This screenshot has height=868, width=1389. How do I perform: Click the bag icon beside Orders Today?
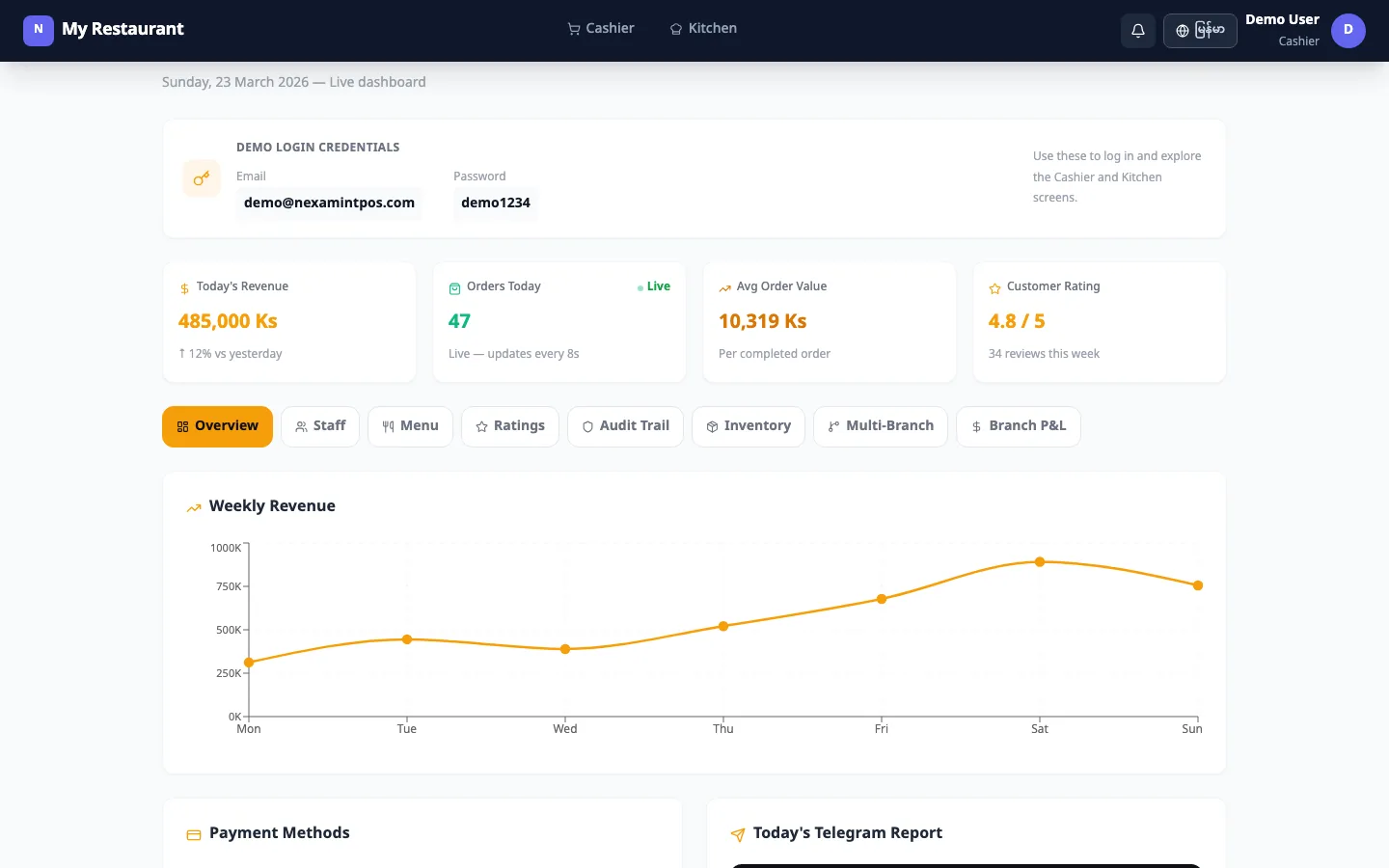[x=454, y=288]
